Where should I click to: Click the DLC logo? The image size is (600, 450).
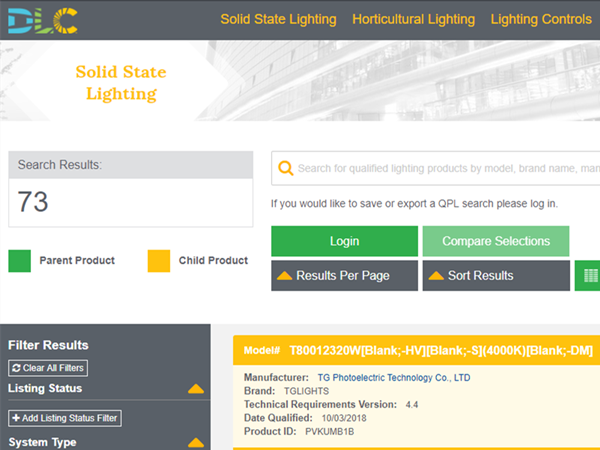[42, 21]
